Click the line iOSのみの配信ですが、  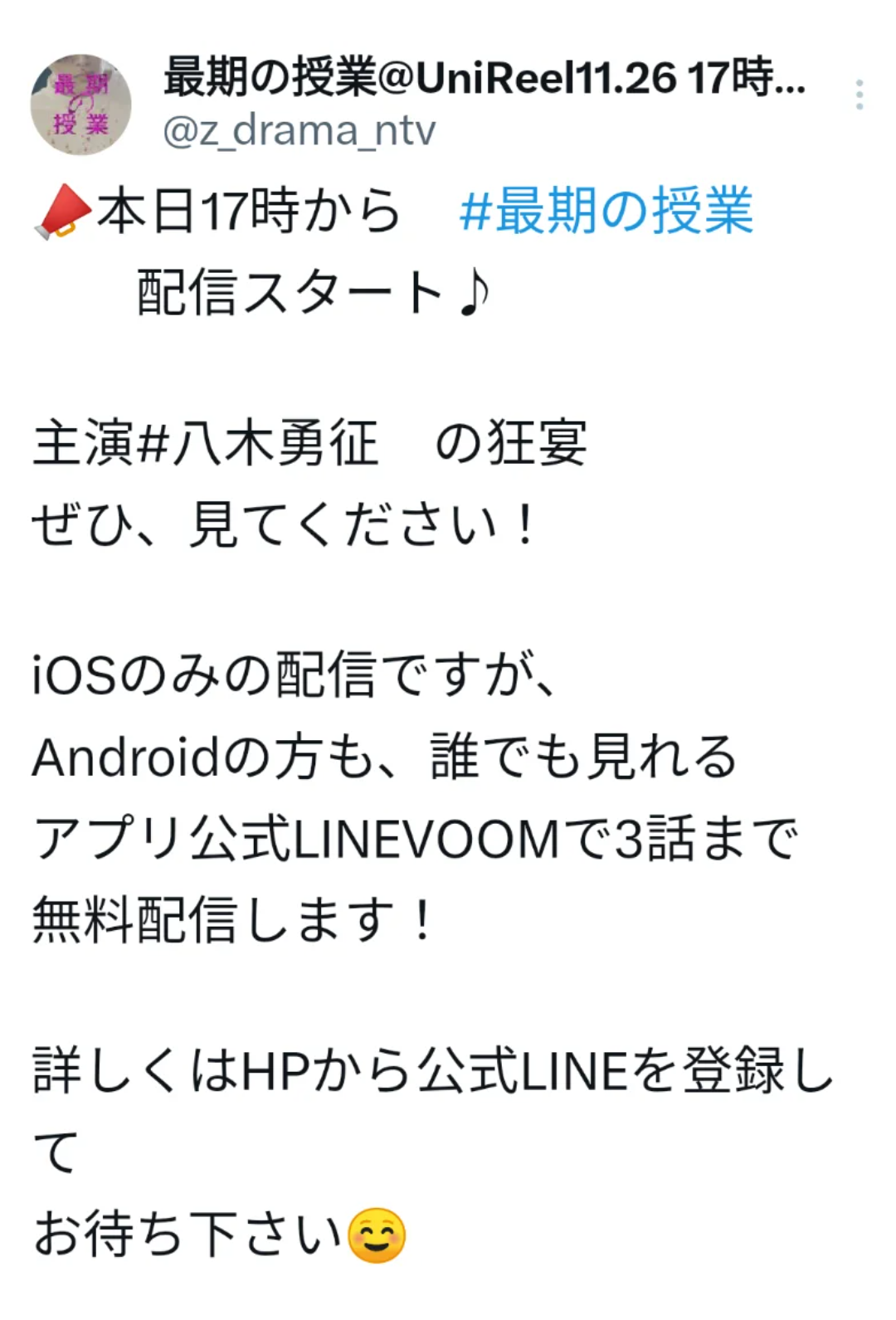point(295,674)
